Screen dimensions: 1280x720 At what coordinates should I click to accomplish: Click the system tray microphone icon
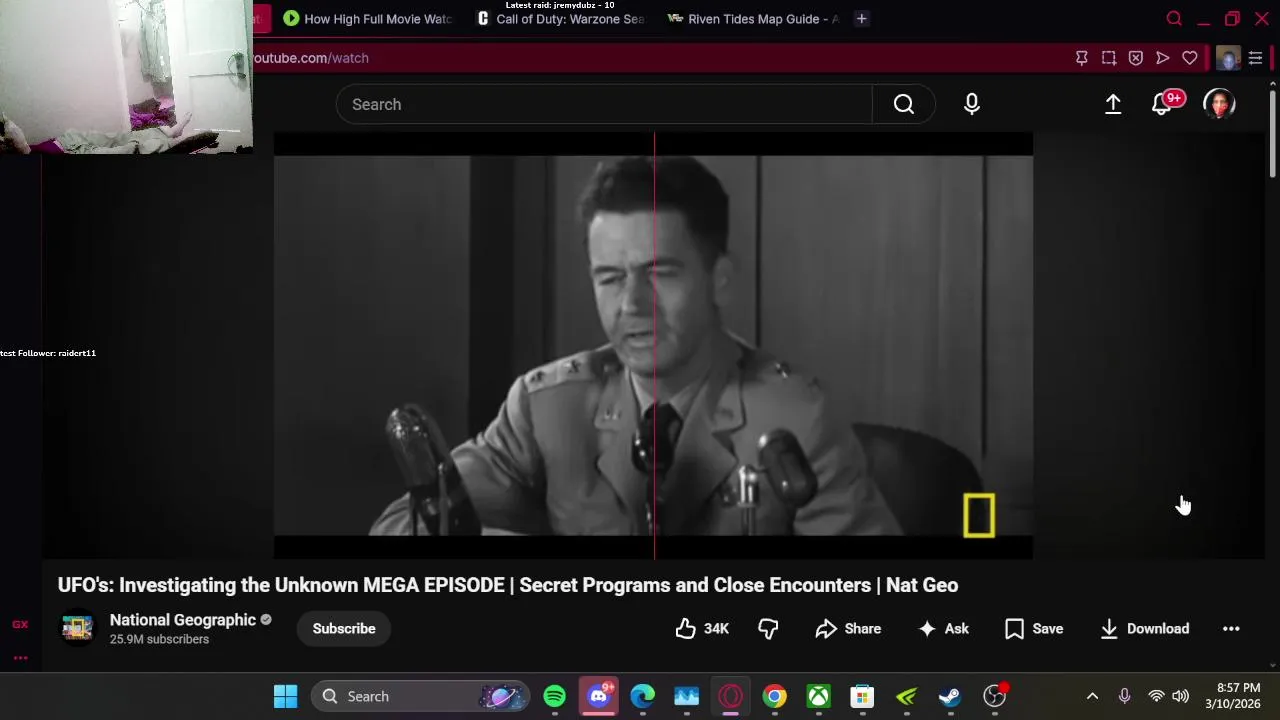coord(1124,696)
